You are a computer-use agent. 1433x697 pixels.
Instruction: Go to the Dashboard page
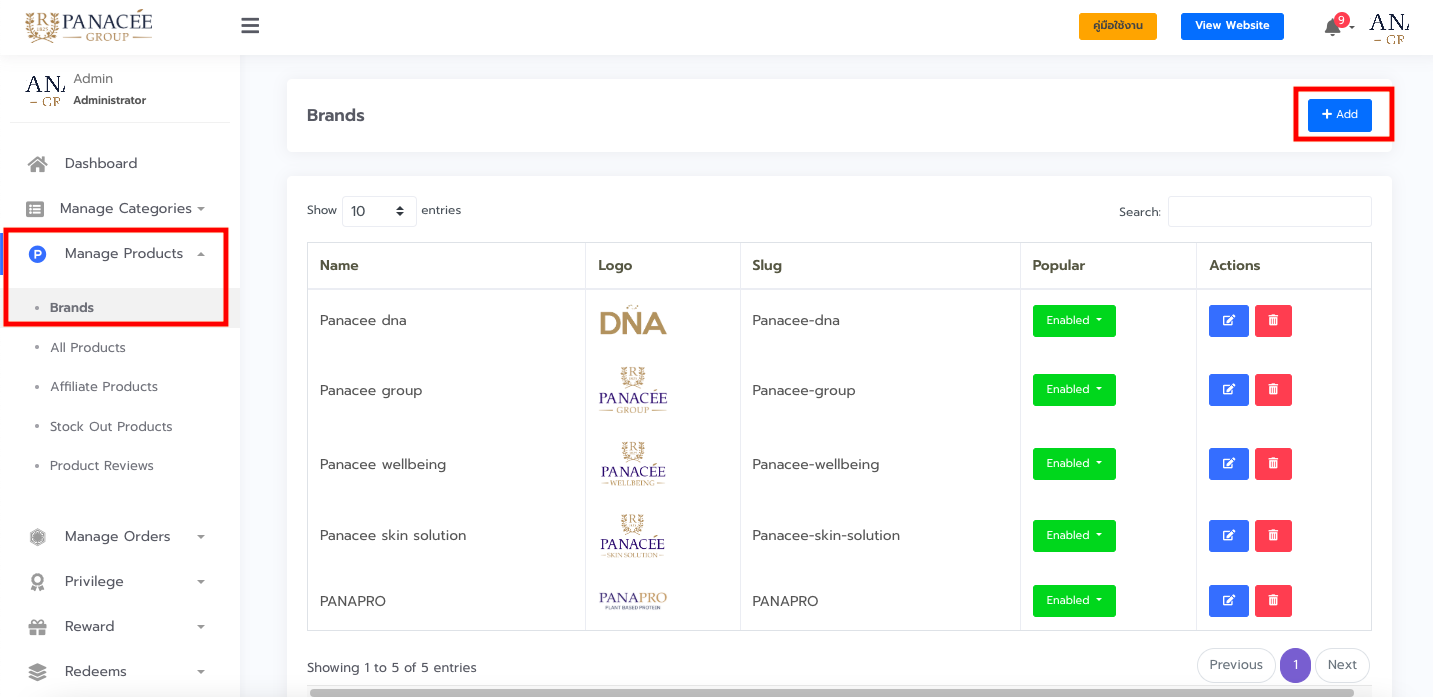pyautogui.click(x=101, y=164)
